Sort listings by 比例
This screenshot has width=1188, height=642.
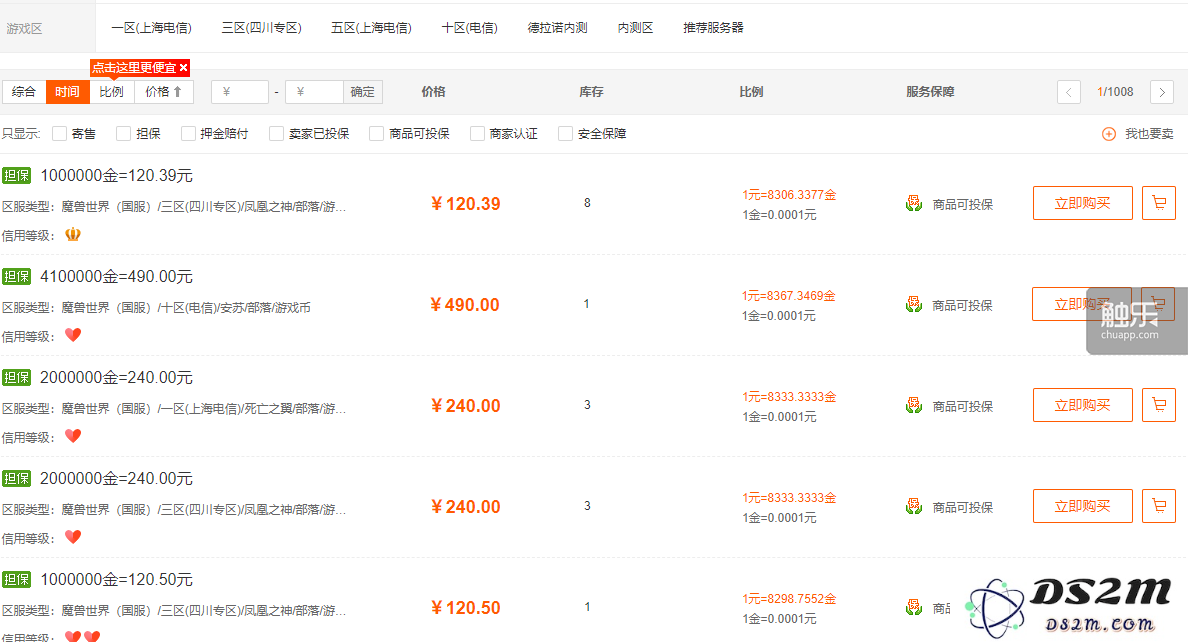click(111, 92)
